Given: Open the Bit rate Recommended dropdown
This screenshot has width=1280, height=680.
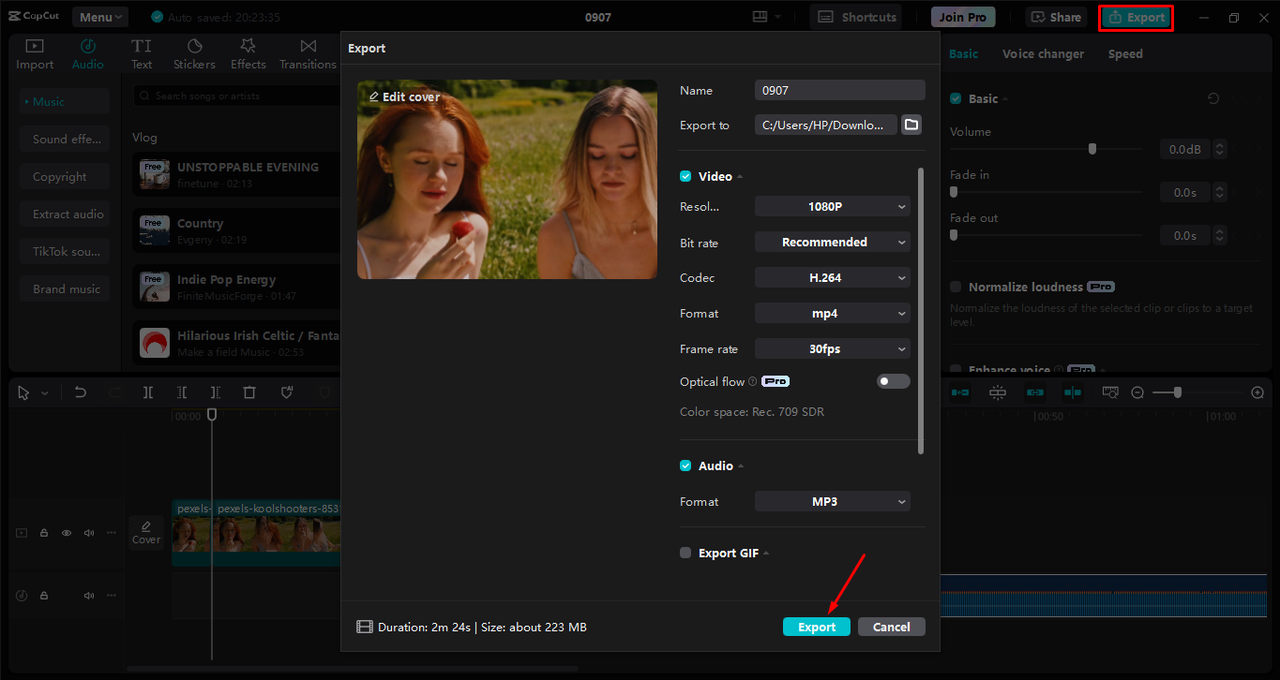Looking at the screenshot, I should click(x=832, y=242).
